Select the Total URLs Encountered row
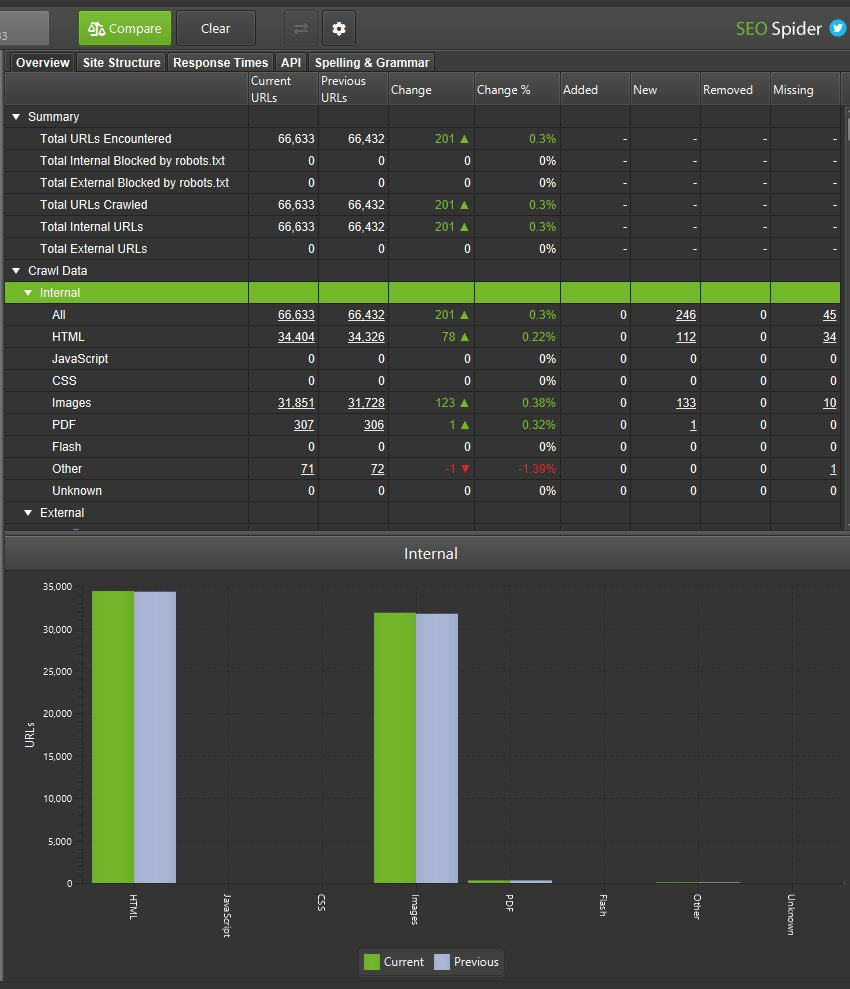Image resolution: width=850 pixels, height=989 pixels. 422,139
